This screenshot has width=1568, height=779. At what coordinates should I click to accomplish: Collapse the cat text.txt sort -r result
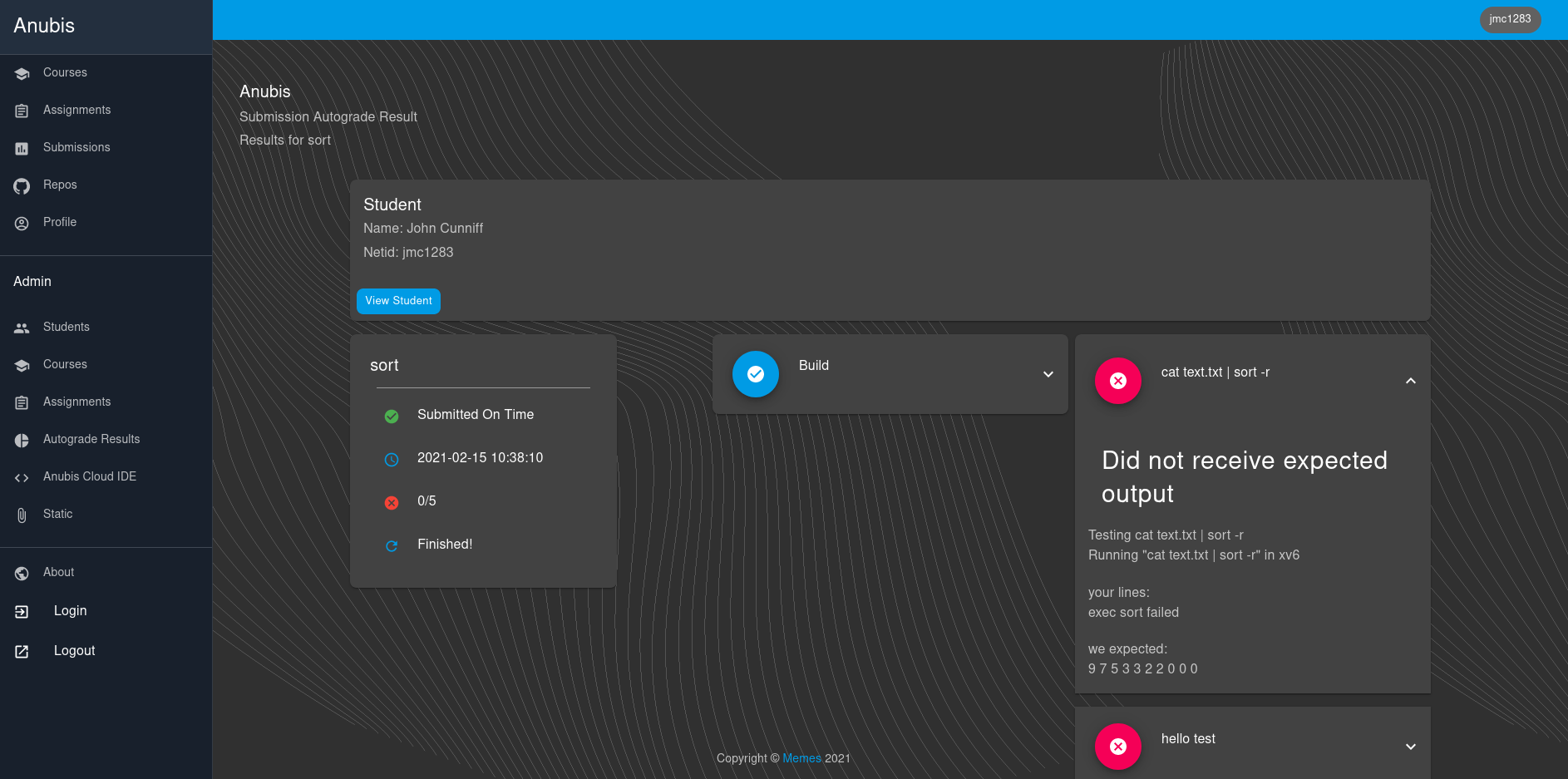pos(1410,381)
